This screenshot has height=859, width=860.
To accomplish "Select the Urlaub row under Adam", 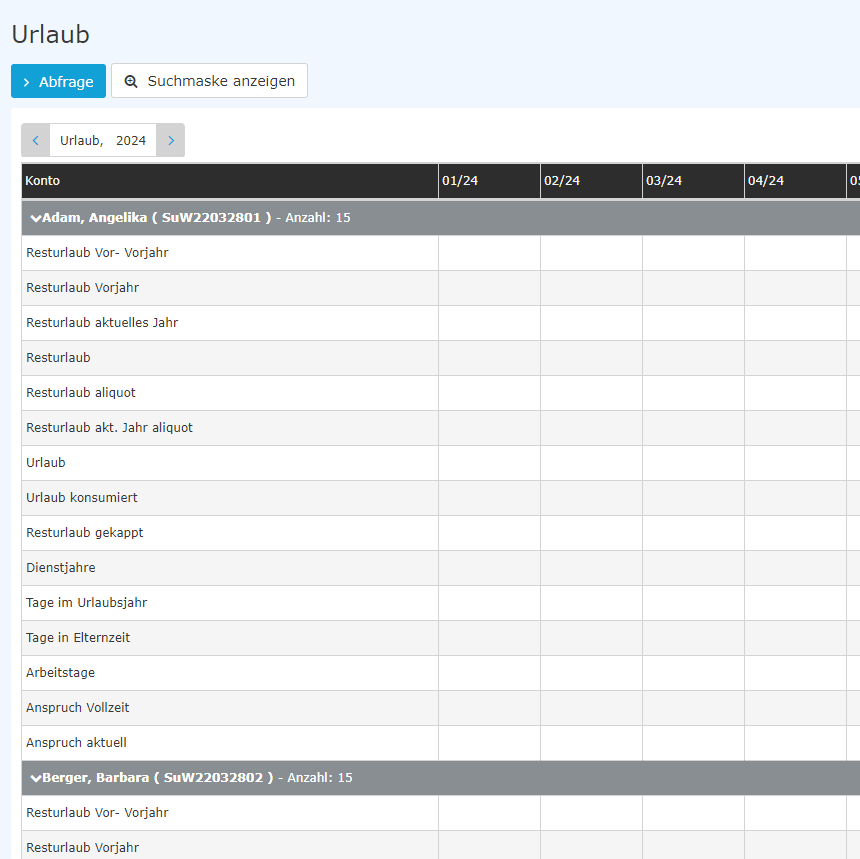I will tap(441, 463).
